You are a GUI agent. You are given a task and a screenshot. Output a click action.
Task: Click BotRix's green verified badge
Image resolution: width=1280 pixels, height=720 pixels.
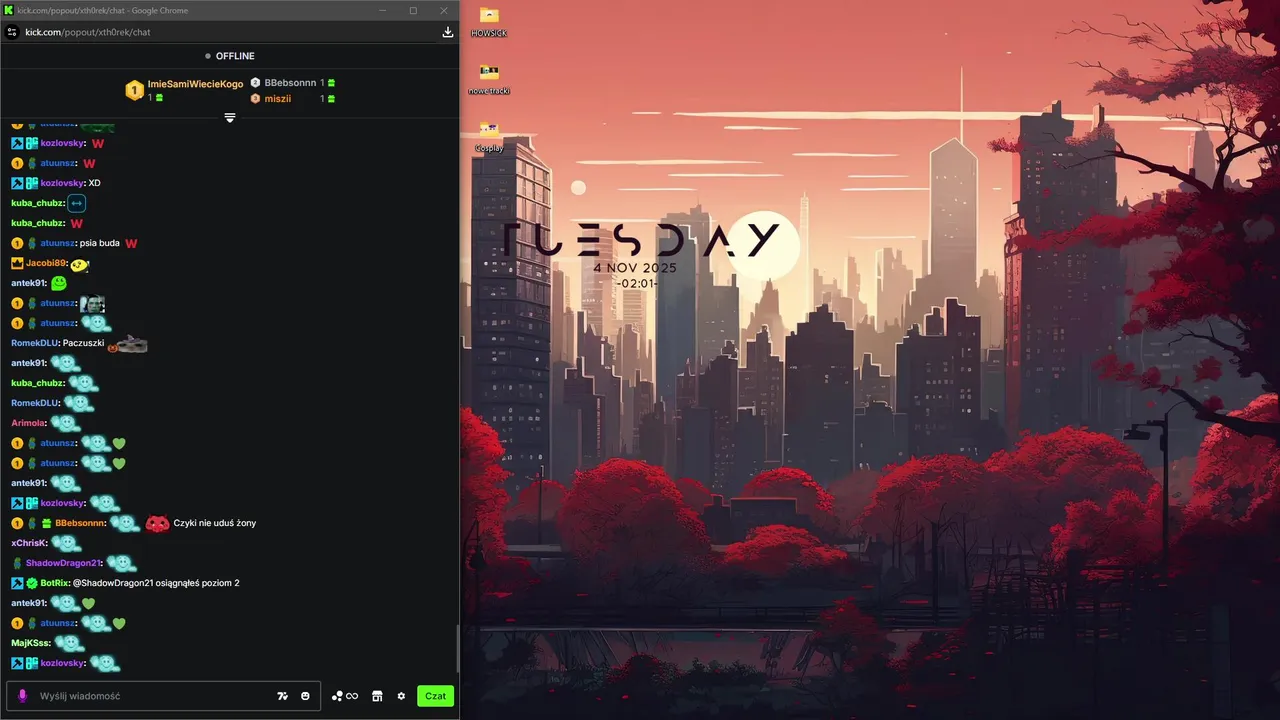32,583
